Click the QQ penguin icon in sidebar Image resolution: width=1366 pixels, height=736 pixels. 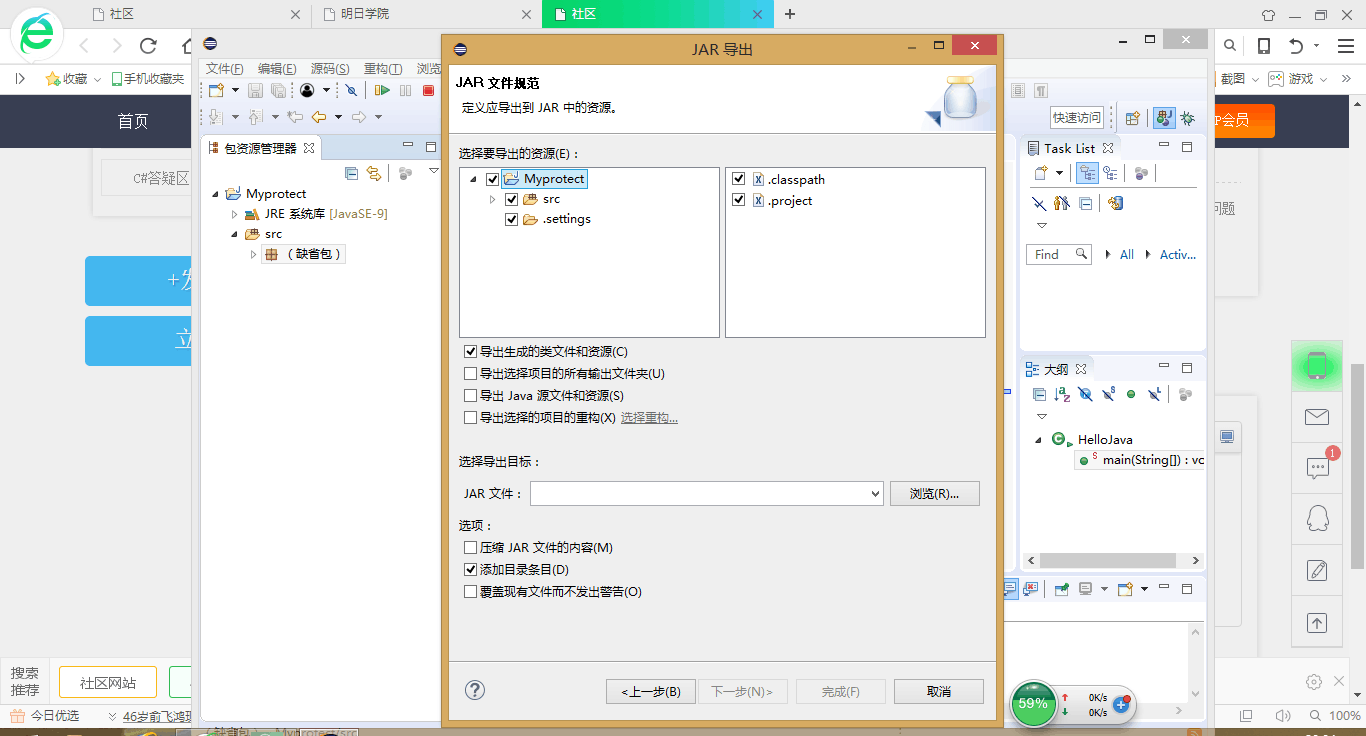point(1317,518)
